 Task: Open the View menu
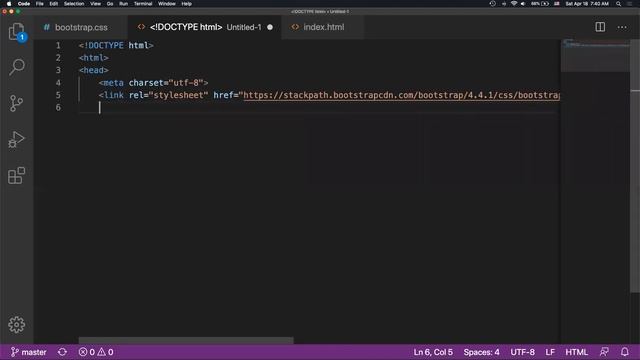(x=96, y=4)
